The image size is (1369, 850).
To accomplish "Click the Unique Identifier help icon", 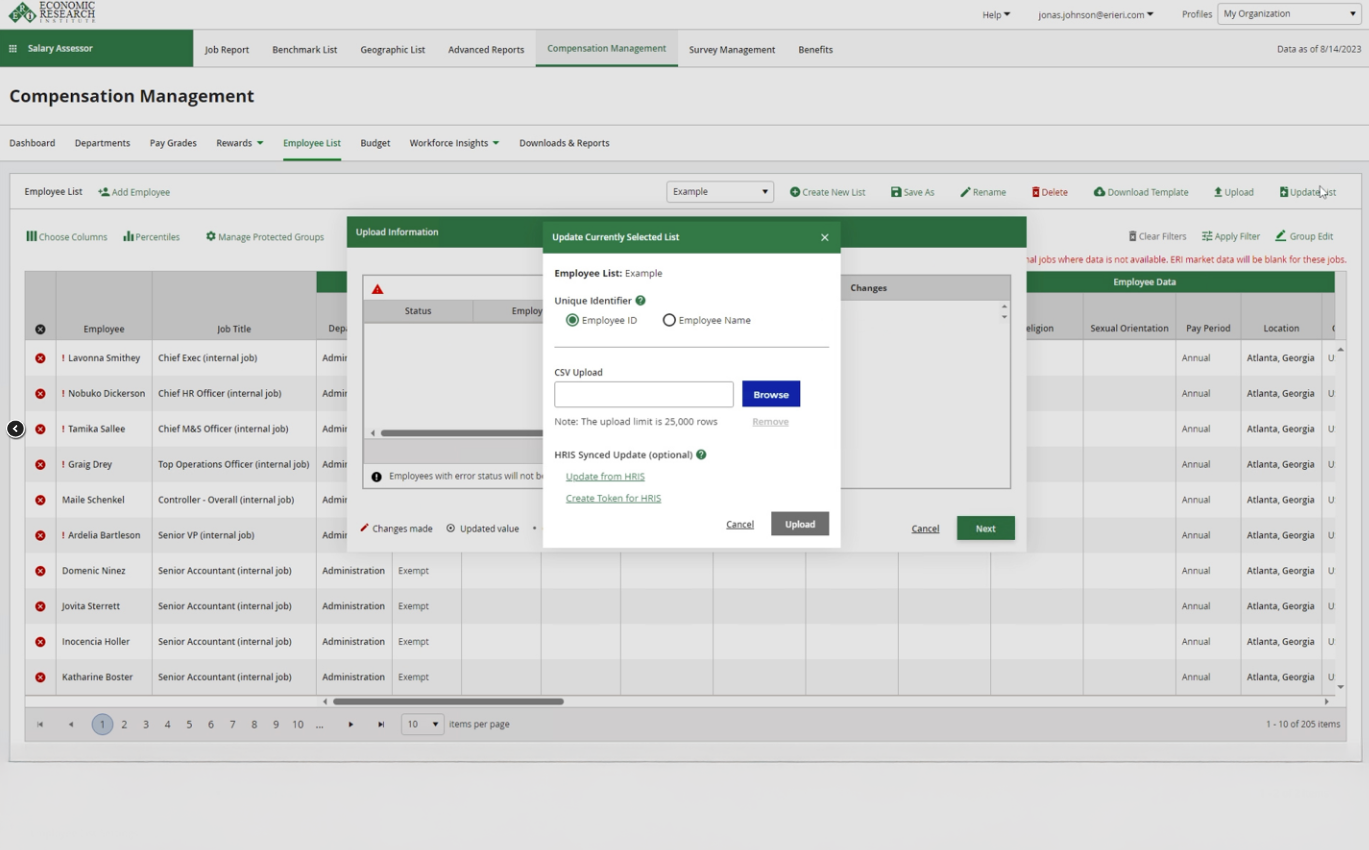I will 640,300.
